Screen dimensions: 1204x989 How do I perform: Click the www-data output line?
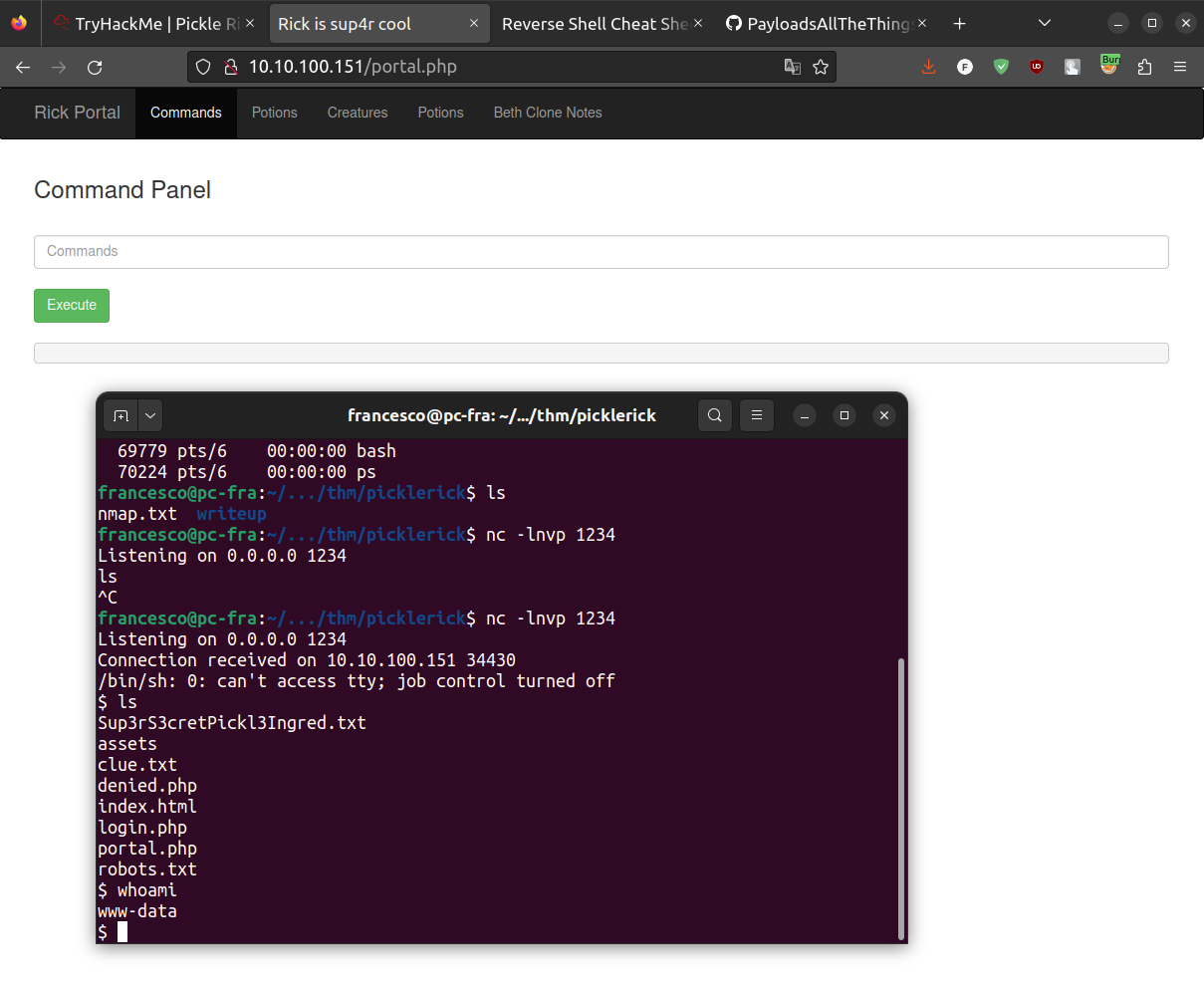[137, 911]
